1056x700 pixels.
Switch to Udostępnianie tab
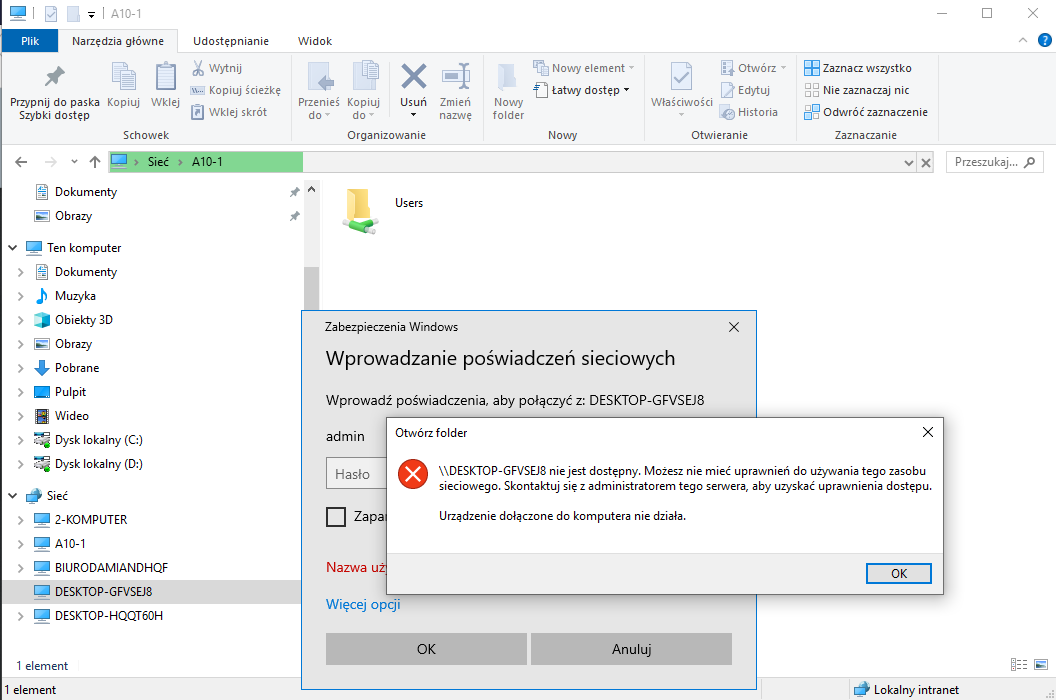[x=231, y=41]
